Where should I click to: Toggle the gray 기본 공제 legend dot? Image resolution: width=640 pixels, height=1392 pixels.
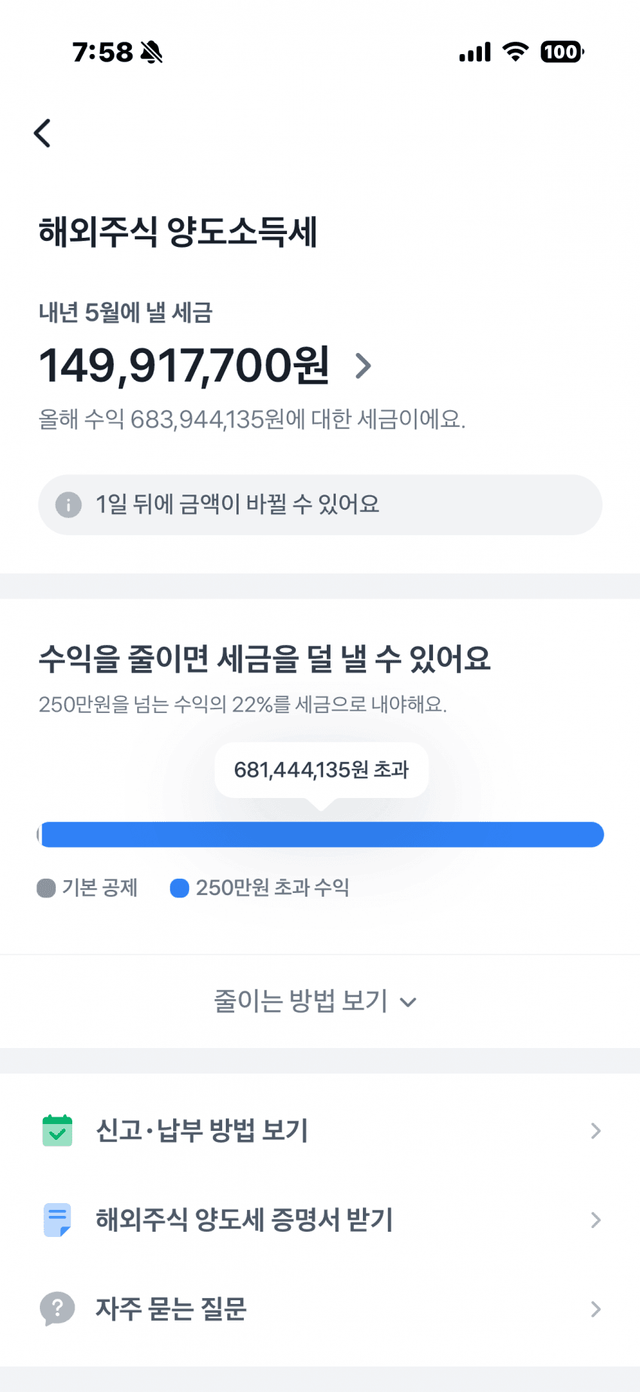point(46,888)
